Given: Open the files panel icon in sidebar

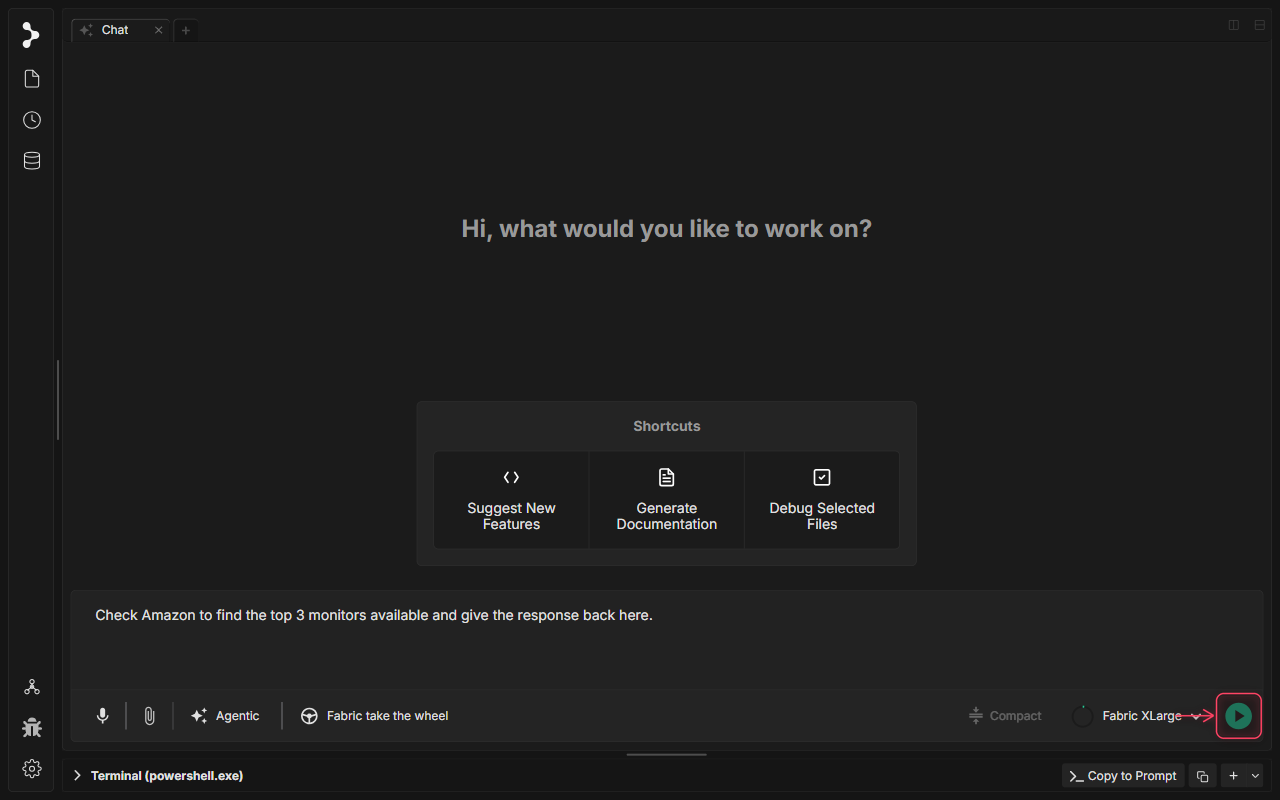Looking at the screenshot, I should click(x=32, y=79).
